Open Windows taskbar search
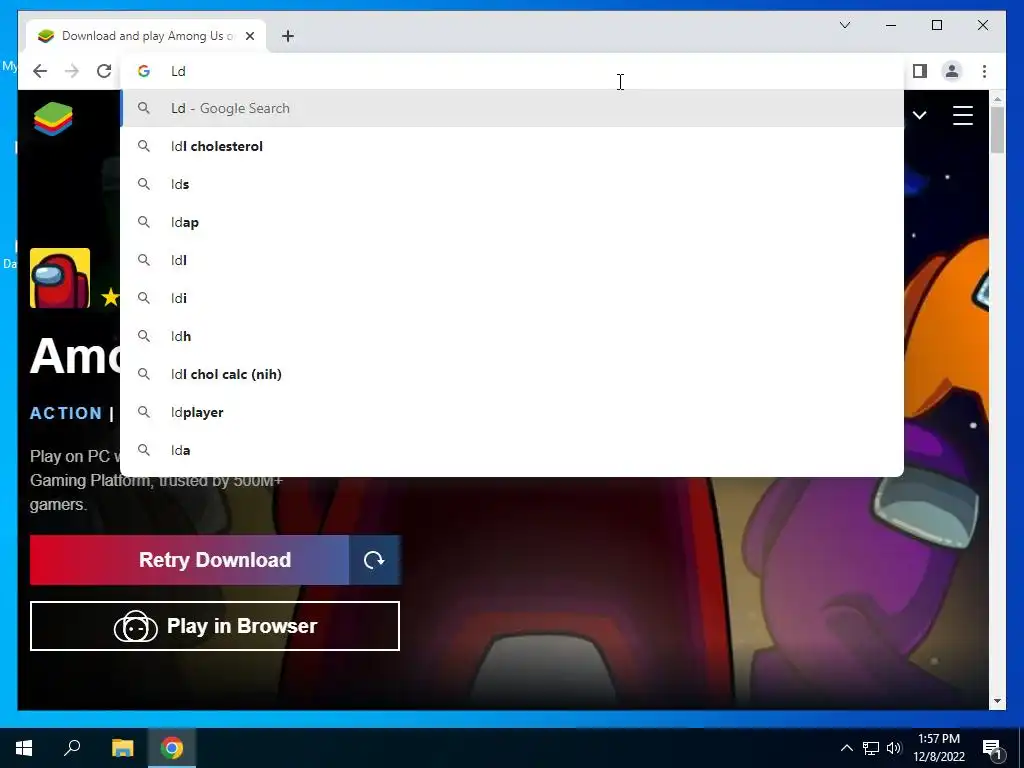This screenshot has height=768, width=1024. [x=72, y=748]
